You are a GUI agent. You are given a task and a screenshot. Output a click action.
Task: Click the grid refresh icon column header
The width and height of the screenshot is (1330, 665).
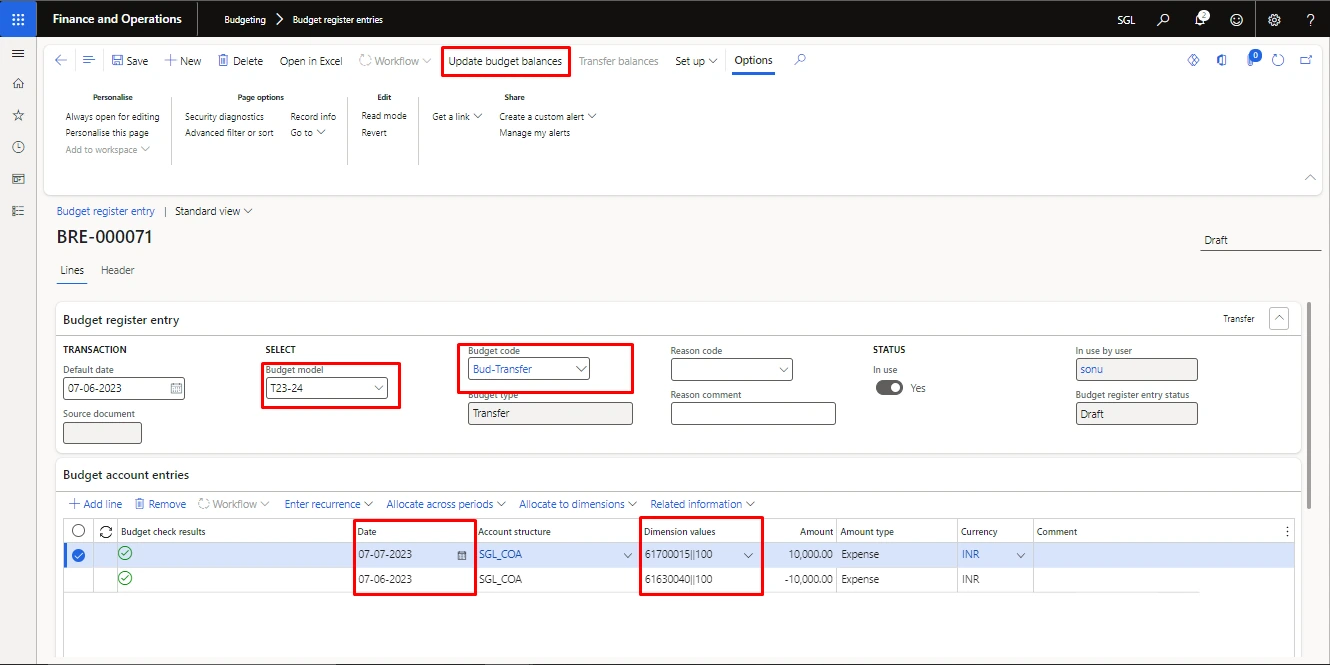coord(106,531)
